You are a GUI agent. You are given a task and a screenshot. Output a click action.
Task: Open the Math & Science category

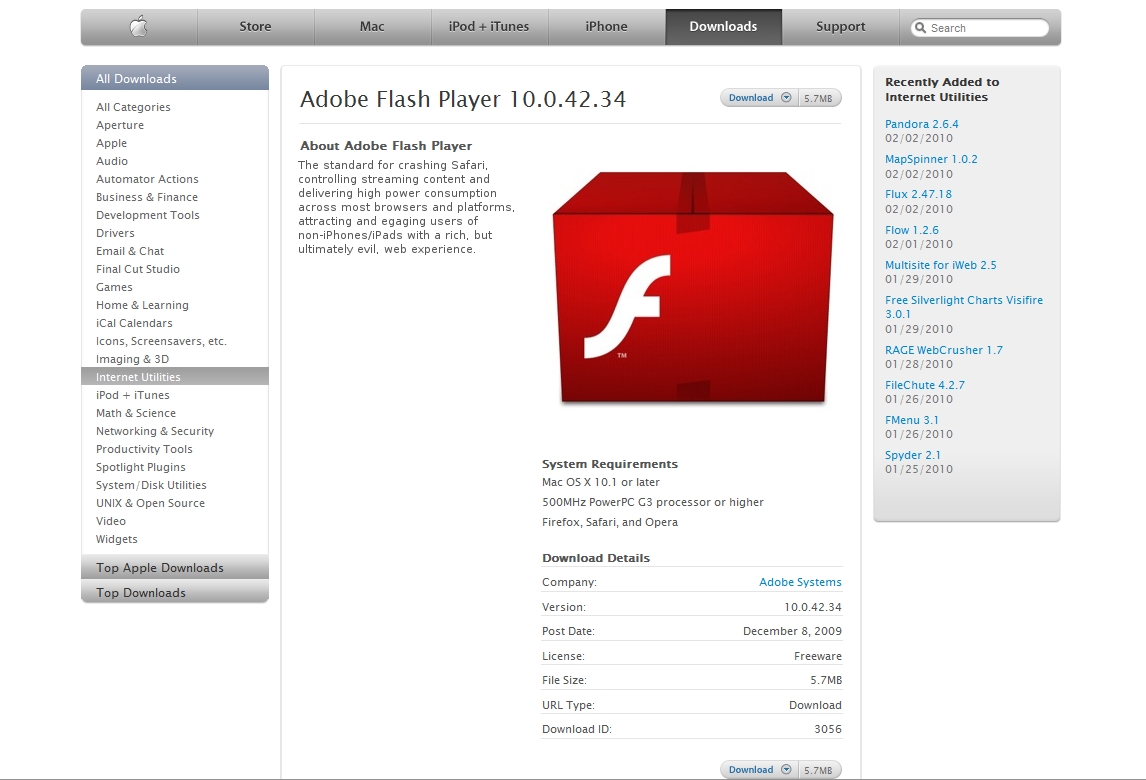pos(136,413)
